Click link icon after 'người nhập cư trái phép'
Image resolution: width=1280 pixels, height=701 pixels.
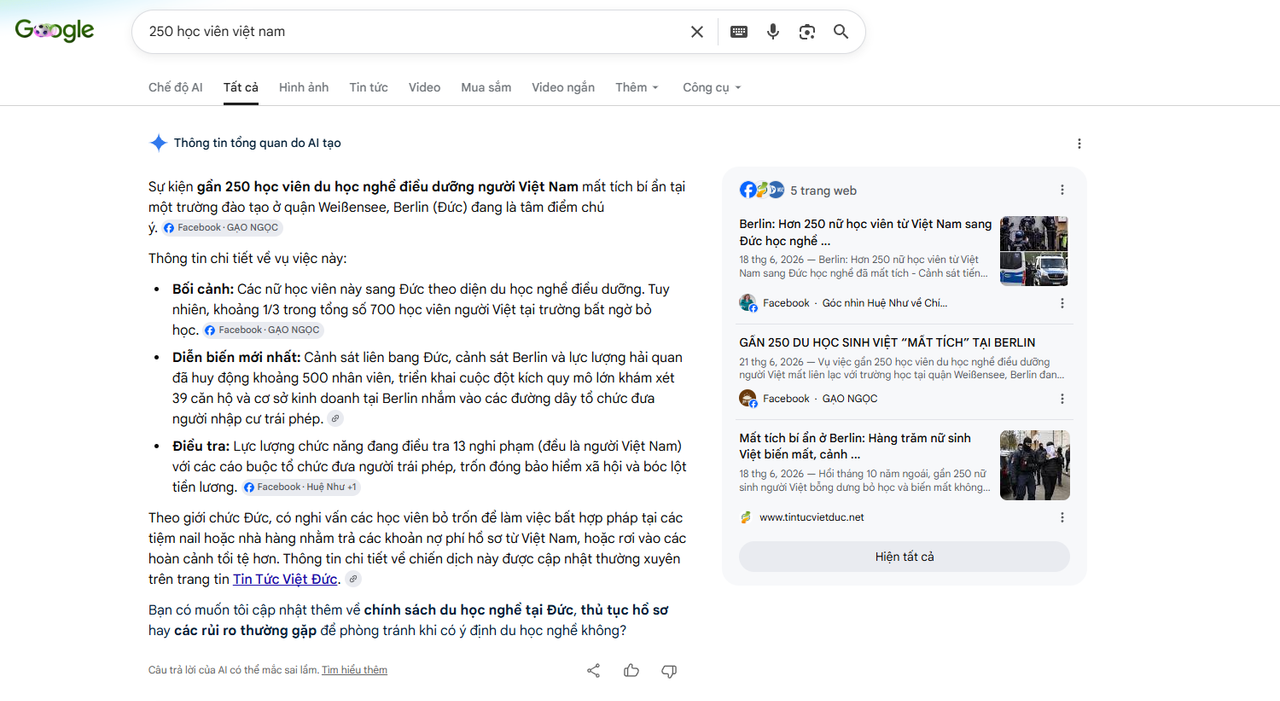pyautogui.click(x=336, y=419)
